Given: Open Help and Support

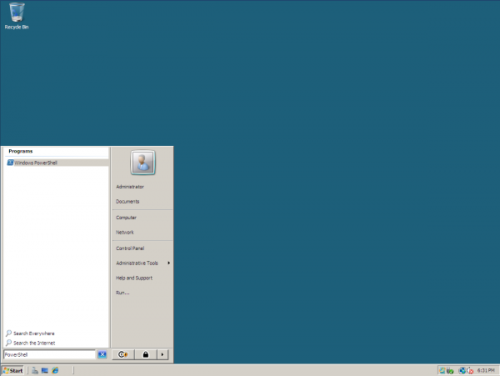Looking at the screenshot, I should (134, 278).
